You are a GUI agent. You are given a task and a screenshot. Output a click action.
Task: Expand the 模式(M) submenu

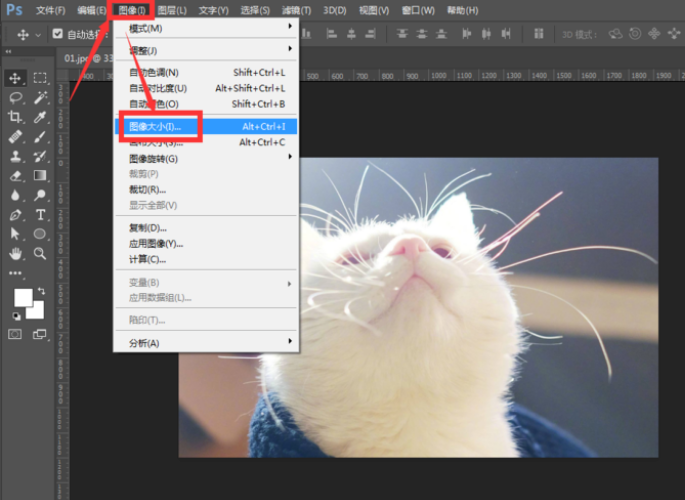tap(206, 28)
